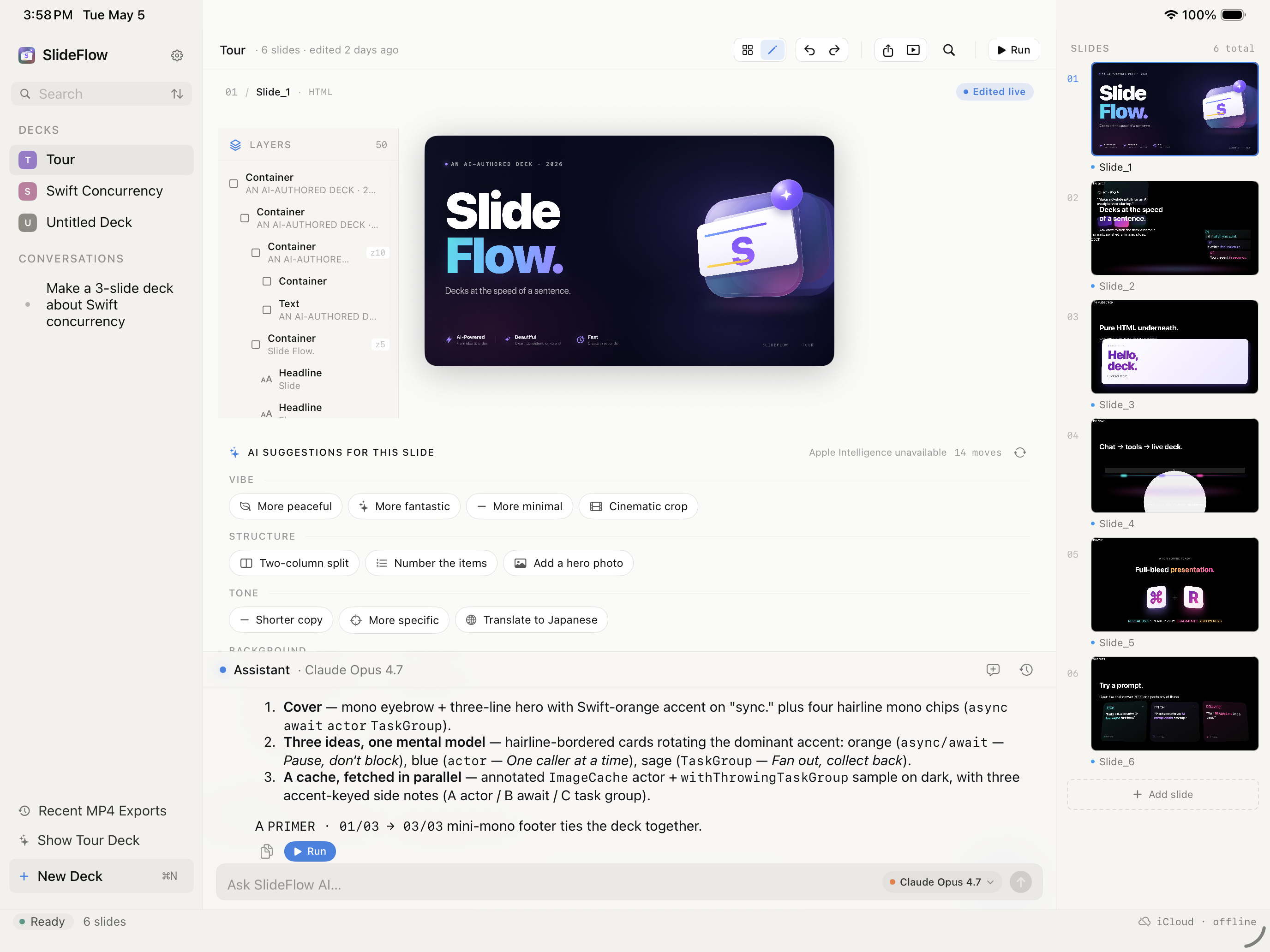Apply Two-column split structure
Viewport: 1270px width, 952px height.
coord(294,563)
